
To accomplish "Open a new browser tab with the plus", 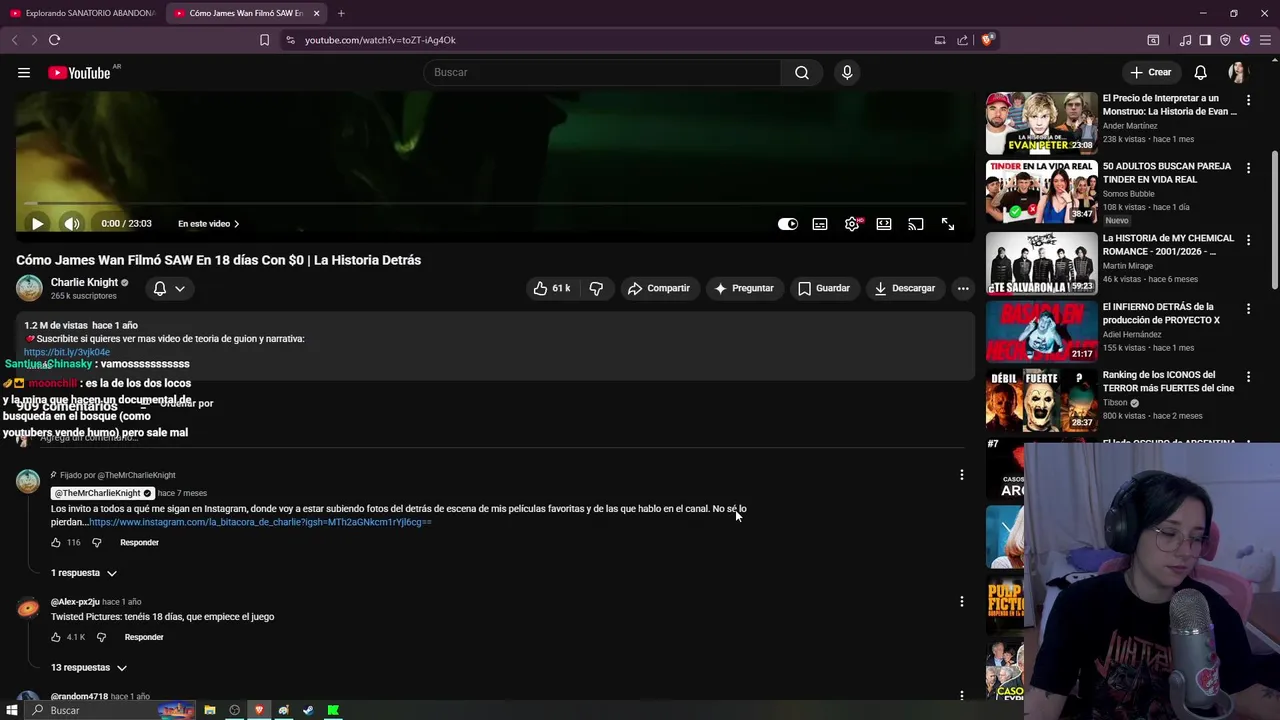I will click(341, 13).
